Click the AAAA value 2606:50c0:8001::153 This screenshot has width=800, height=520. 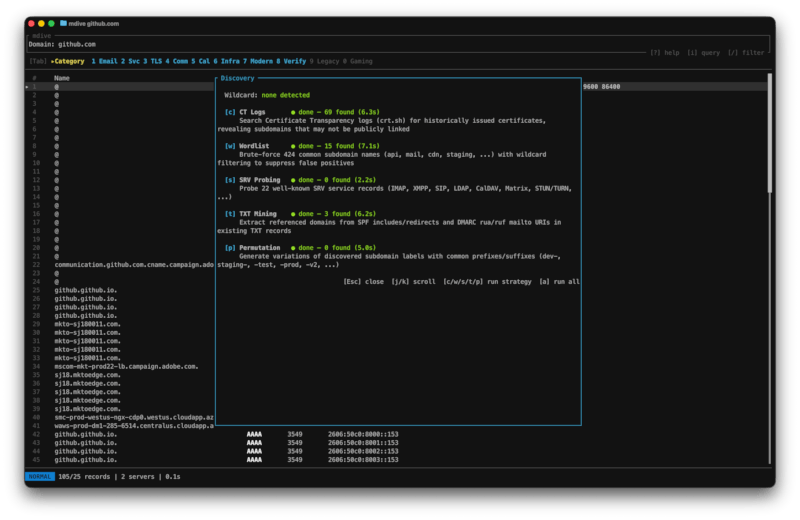click(x=363, y=443)
